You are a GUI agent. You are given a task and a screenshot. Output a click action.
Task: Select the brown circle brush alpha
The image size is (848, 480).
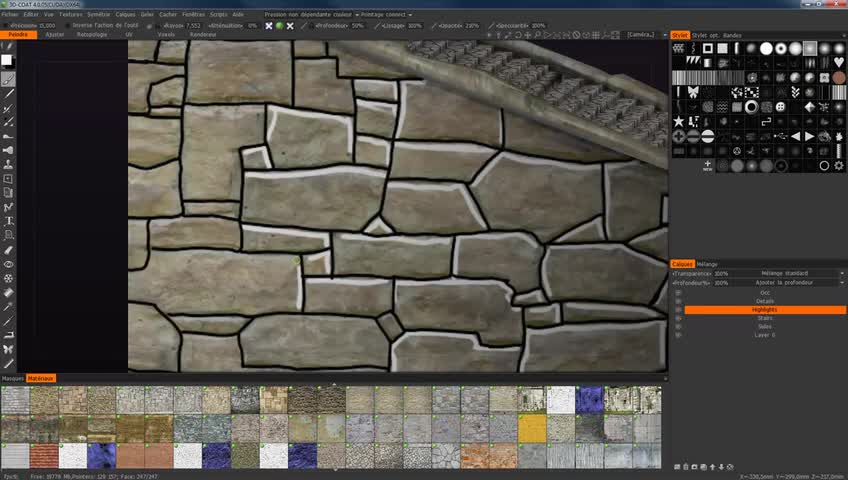[839, 78]
